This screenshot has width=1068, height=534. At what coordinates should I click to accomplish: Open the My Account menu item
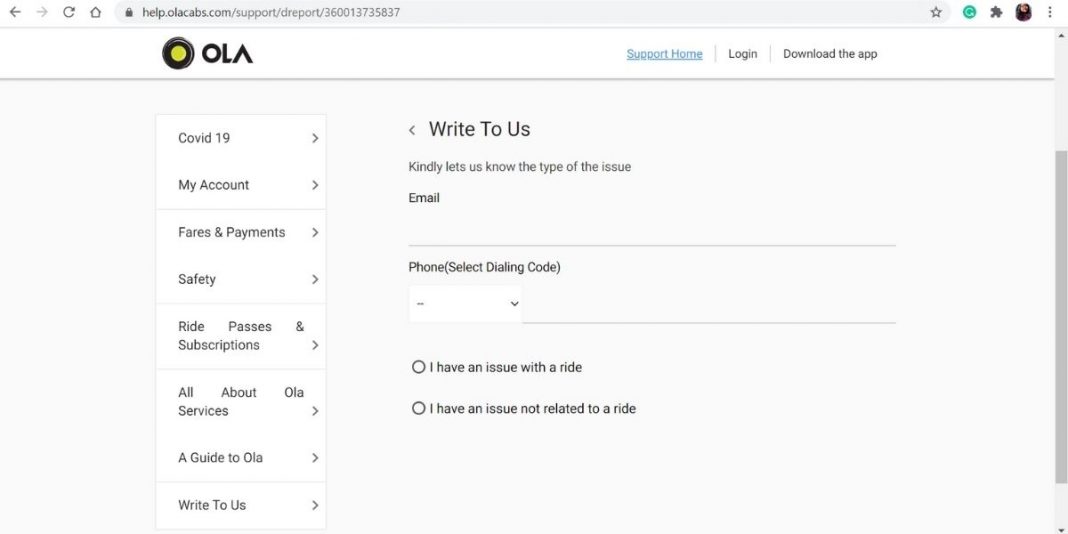point(241,185)
